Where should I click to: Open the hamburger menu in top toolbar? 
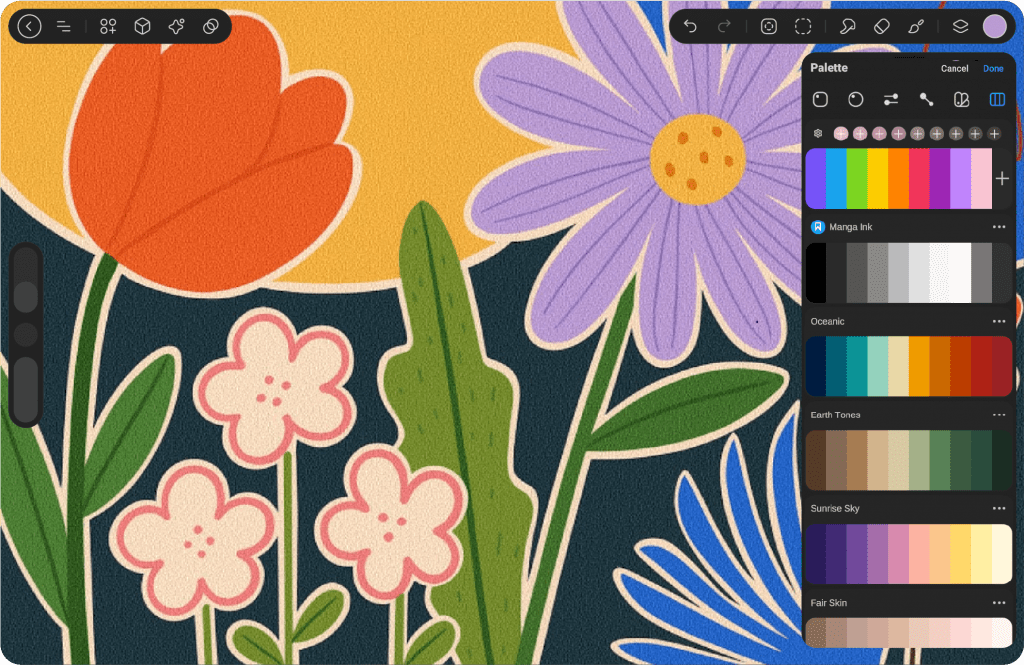pyautogui.click(x=63, y=27)
